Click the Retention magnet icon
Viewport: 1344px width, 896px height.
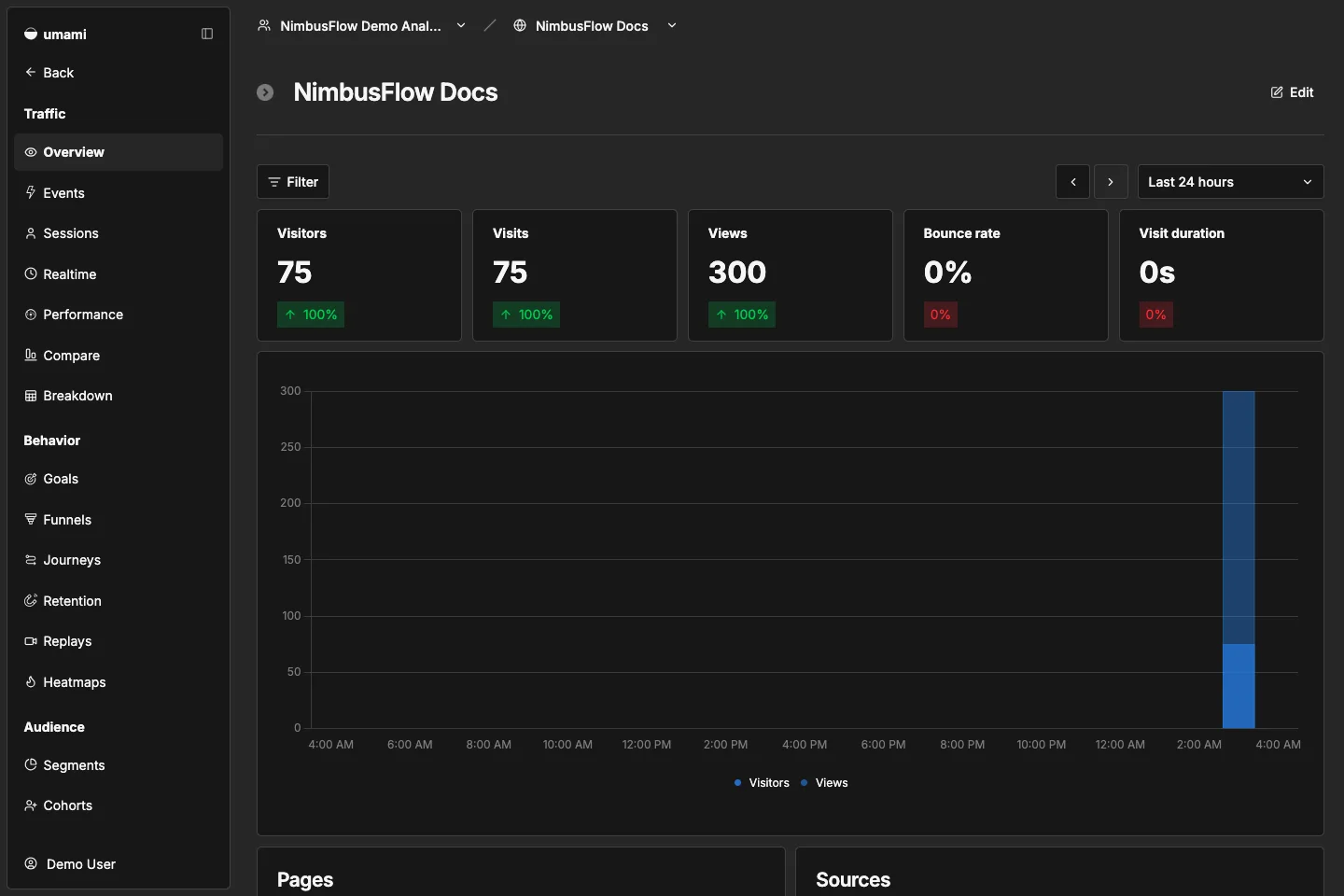(31, 600)
